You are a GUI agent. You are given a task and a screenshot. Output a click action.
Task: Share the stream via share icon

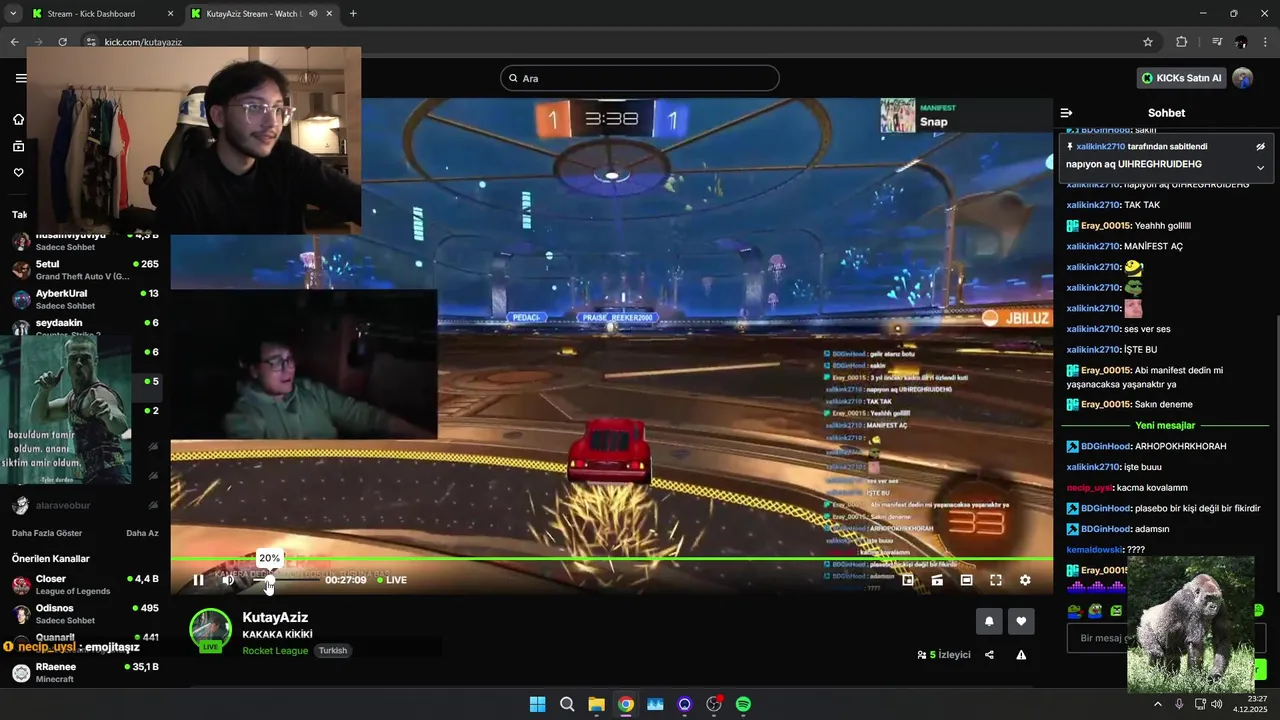(x=989, y=655)
